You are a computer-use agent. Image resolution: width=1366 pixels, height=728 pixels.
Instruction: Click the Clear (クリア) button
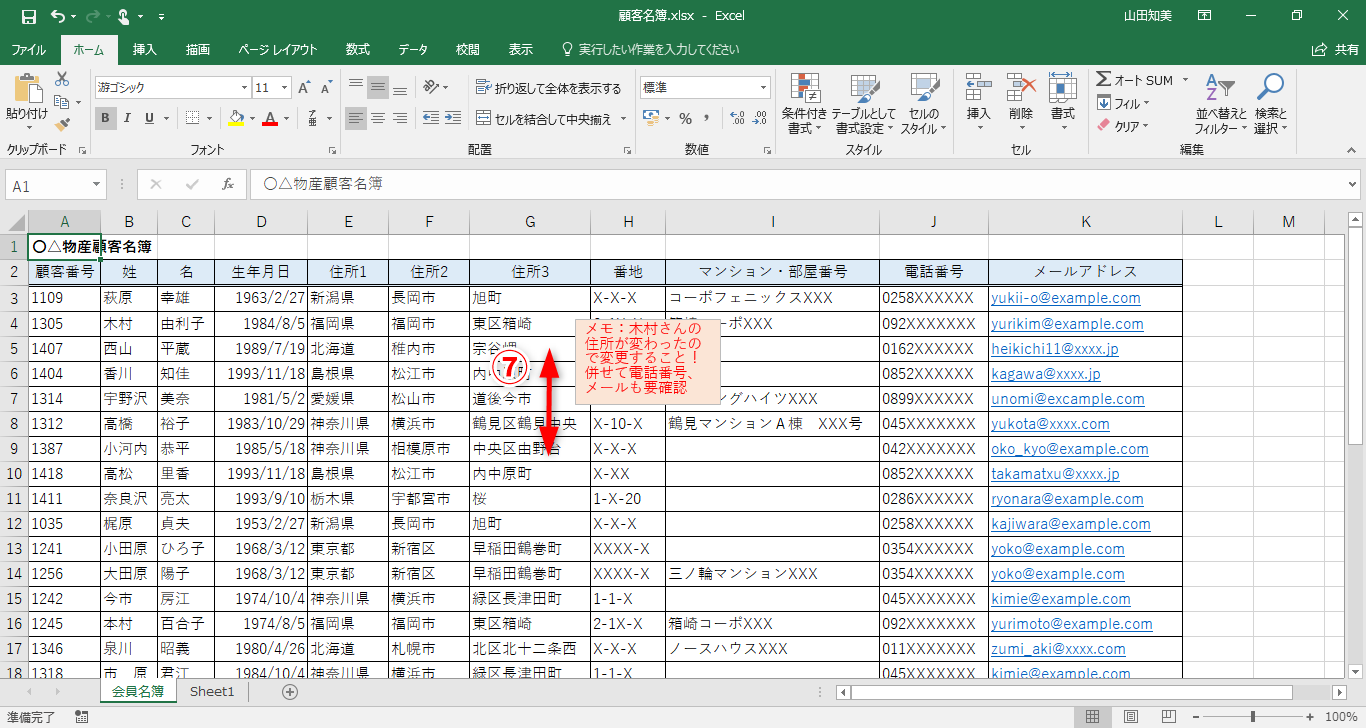click(x=1122, y=126)
